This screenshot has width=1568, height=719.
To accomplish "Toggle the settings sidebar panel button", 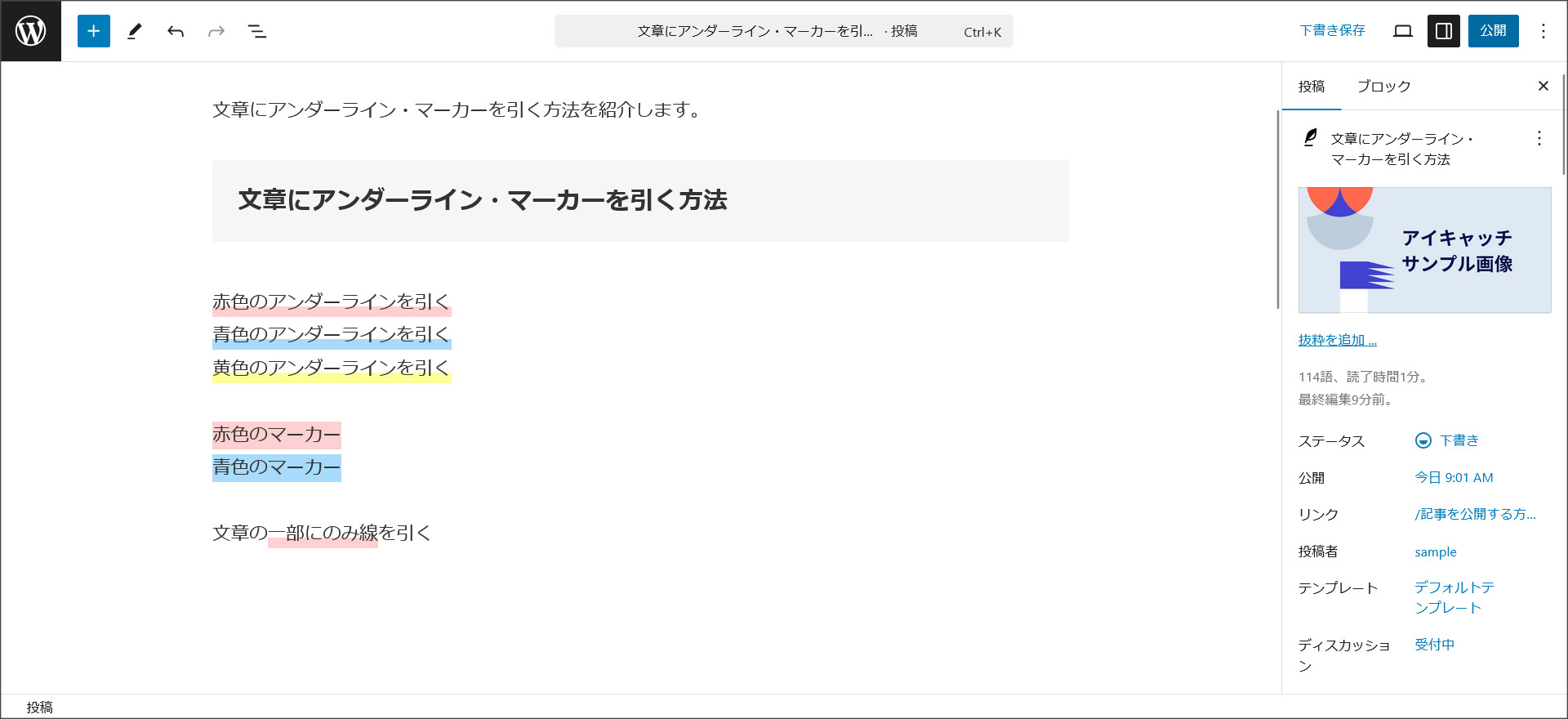I will point(1443,31).
